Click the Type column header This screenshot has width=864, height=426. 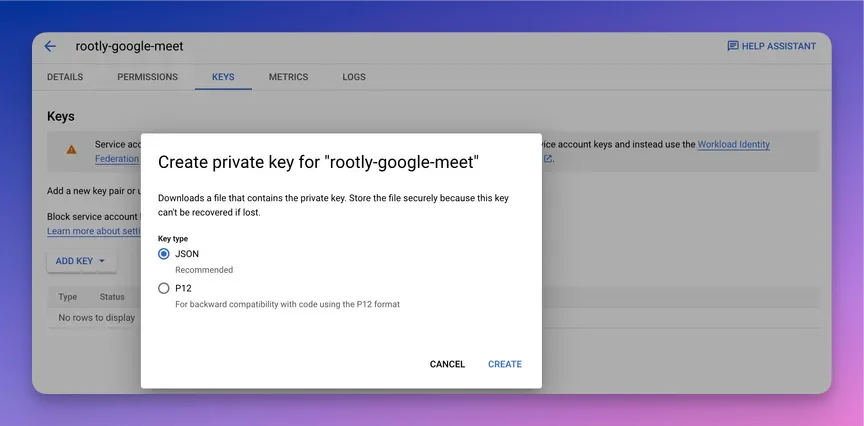(68, 296)
